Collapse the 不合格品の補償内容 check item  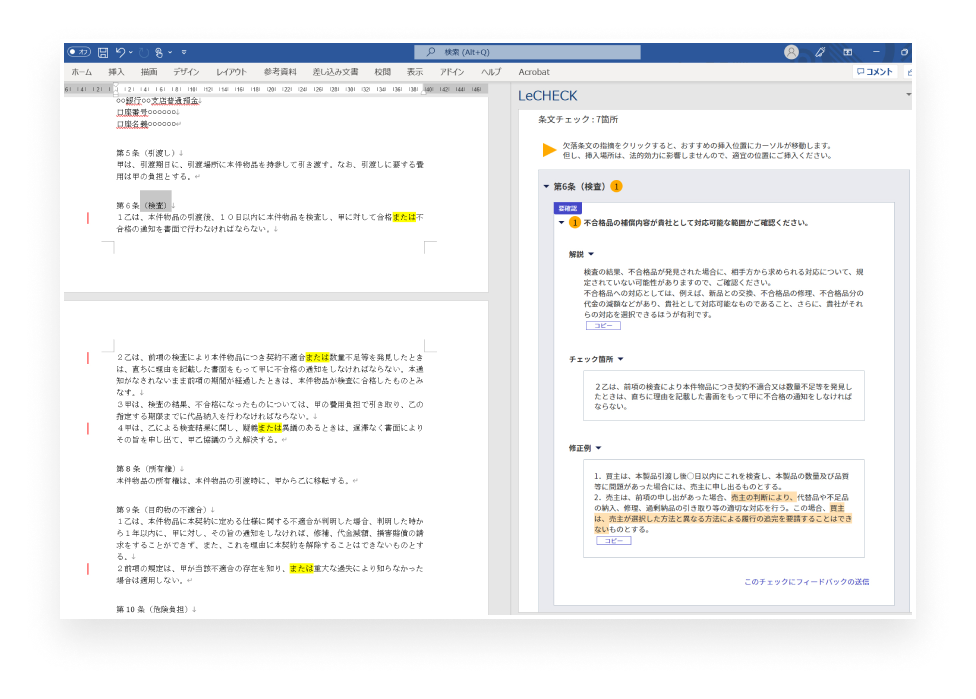tap(561, 223)
